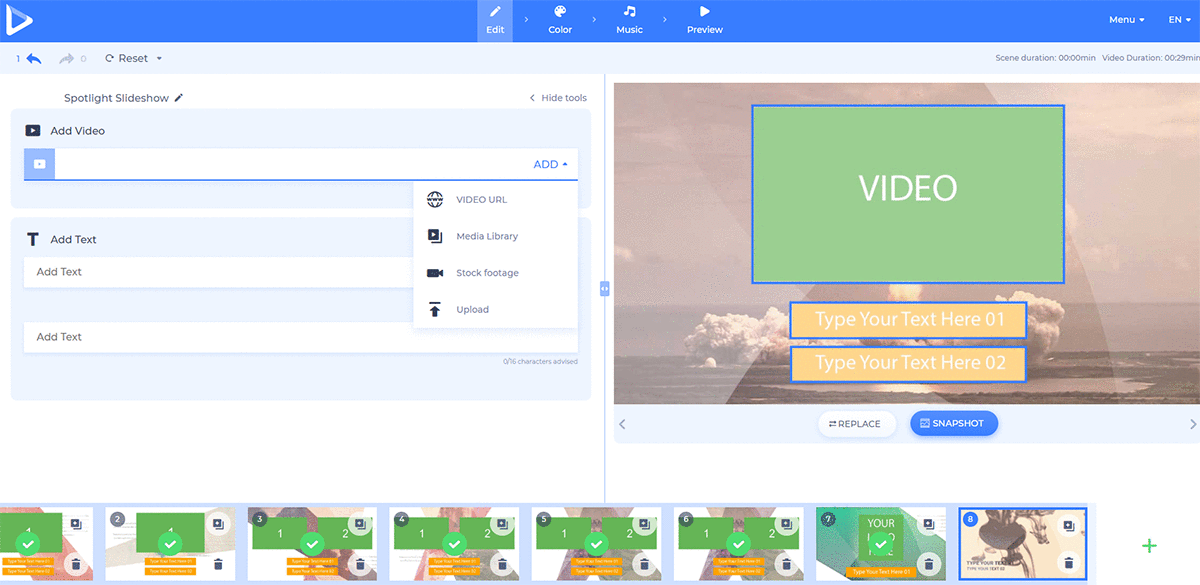The height and width of the screenshot is (585, 1200).
Task: Expand the Menu dropdown
Action: point(1126,20)
